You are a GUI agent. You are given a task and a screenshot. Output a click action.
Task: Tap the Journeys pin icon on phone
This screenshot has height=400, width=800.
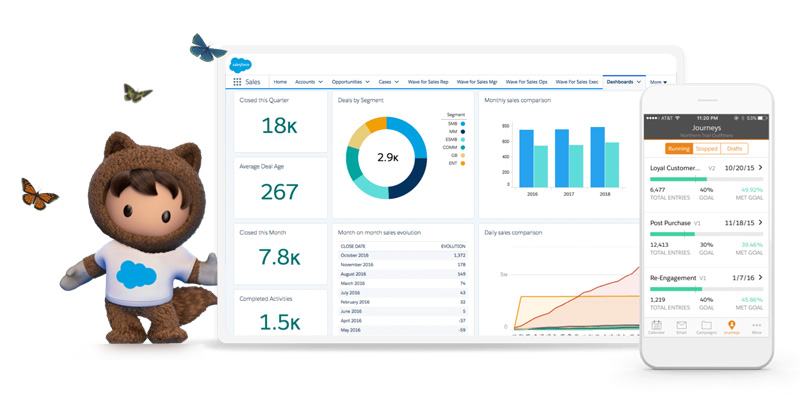pos(731,324)
